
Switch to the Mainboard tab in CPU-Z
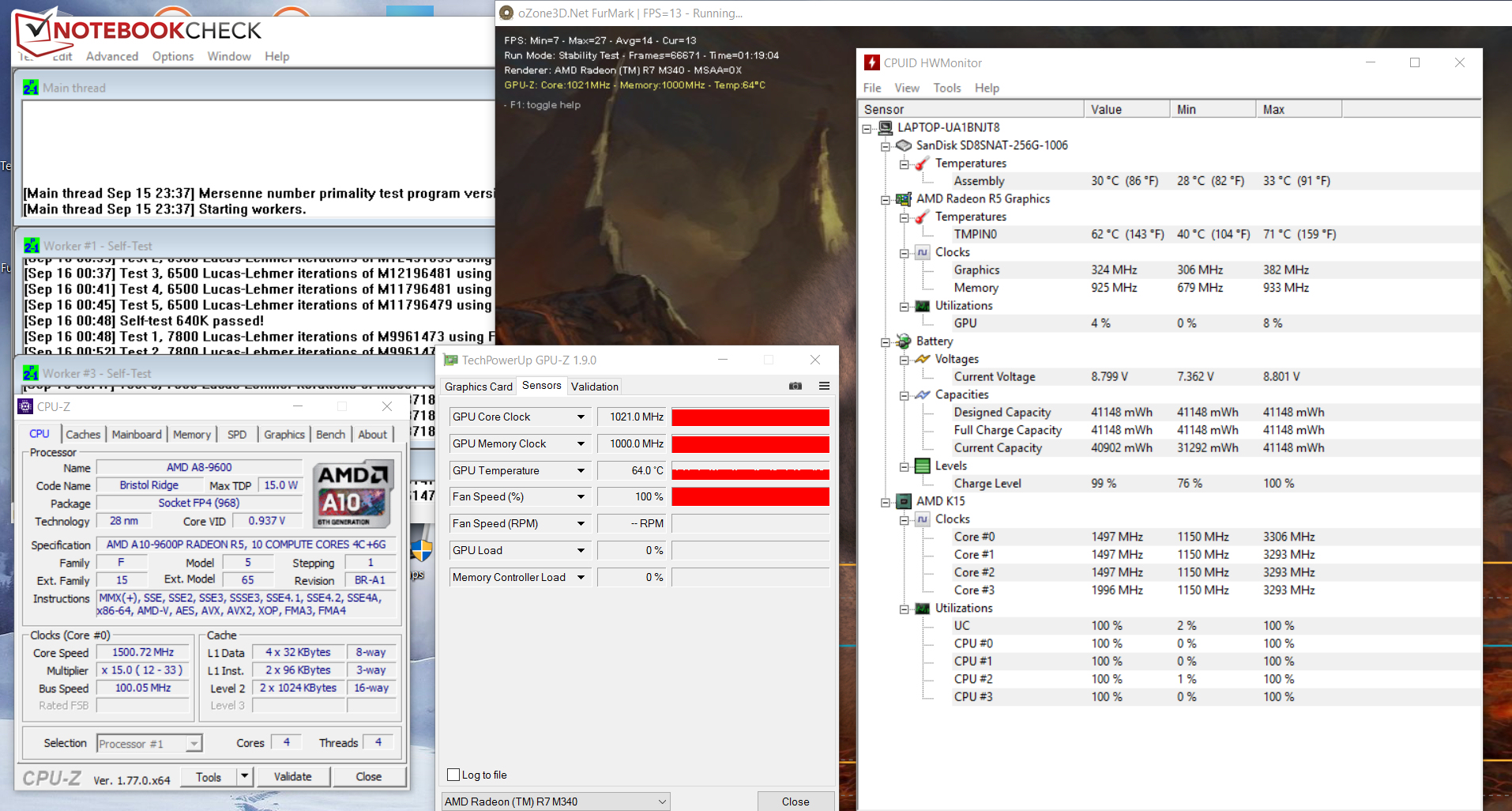point(137,434)
